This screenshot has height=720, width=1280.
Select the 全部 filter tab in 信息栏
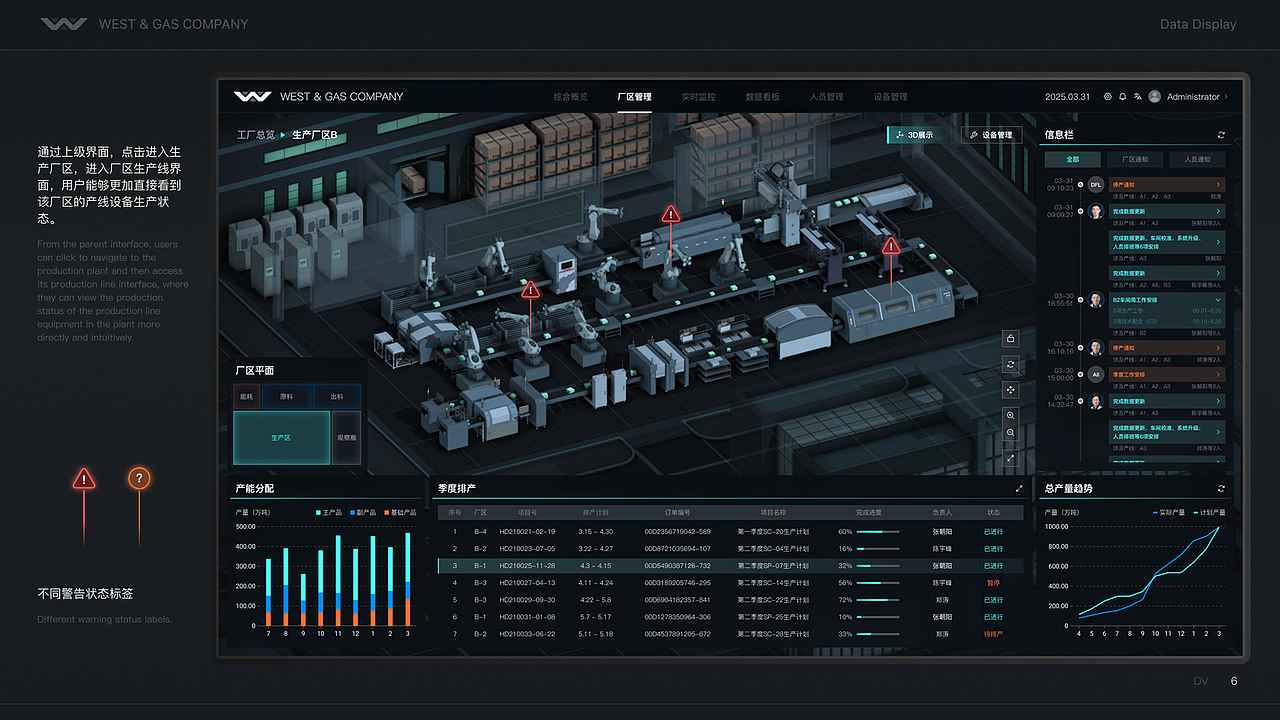pos(1073,159)
